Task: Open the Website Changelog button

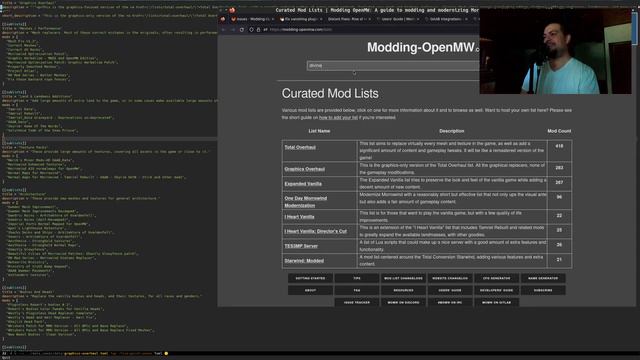Action: (450, 278)
